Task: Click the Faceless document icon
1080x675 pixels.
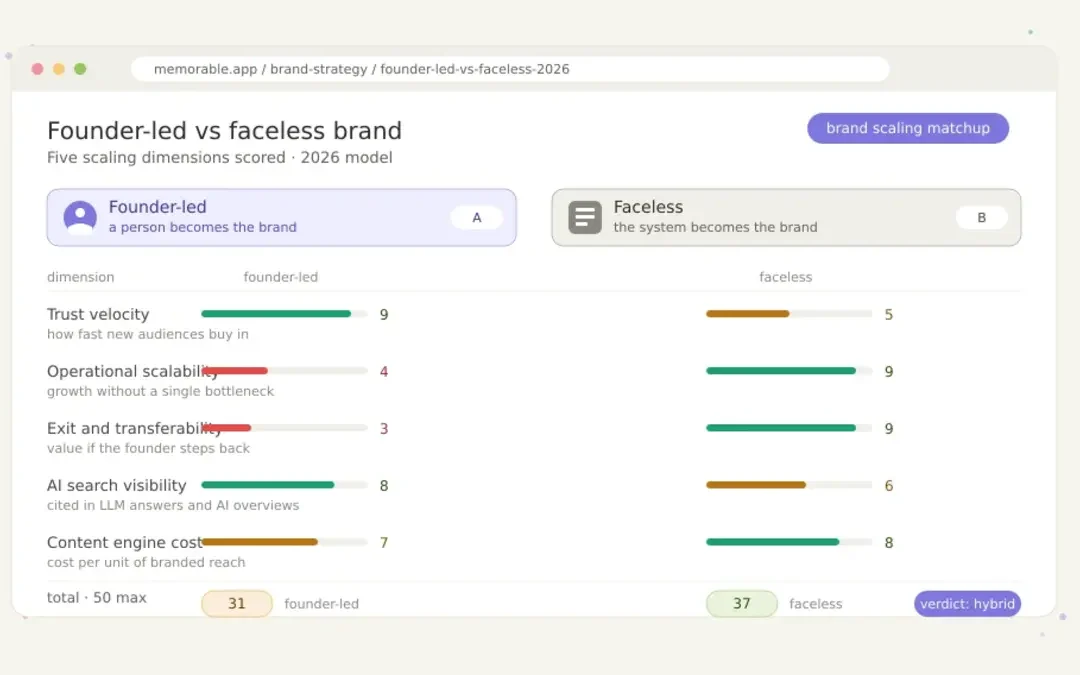Action: [585, 217]
